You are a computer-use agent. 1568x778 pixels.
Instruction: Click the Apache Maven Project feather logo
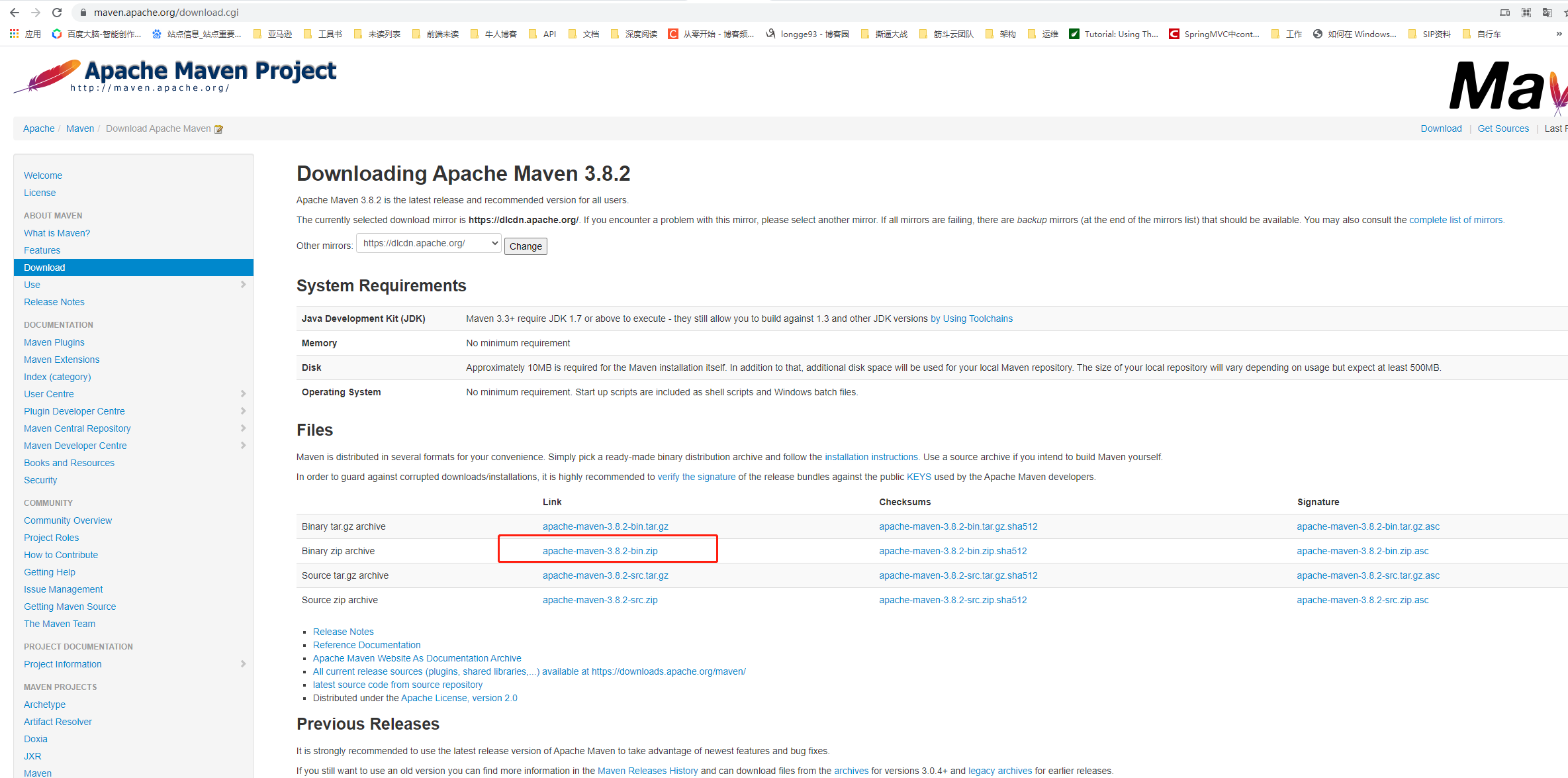45,75
